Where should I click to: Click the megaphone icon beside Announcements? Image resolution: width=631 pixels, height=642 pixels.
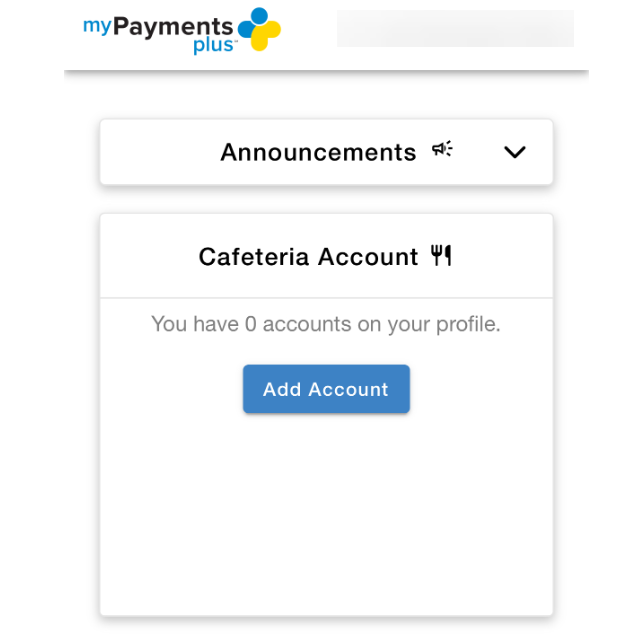[x=442, y=150]
